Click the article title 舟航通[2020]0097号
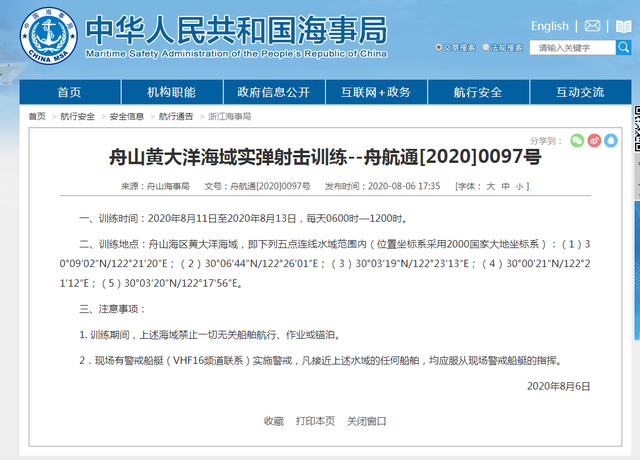The width and height of the screenshot is (640, 460). coord(325,157)
